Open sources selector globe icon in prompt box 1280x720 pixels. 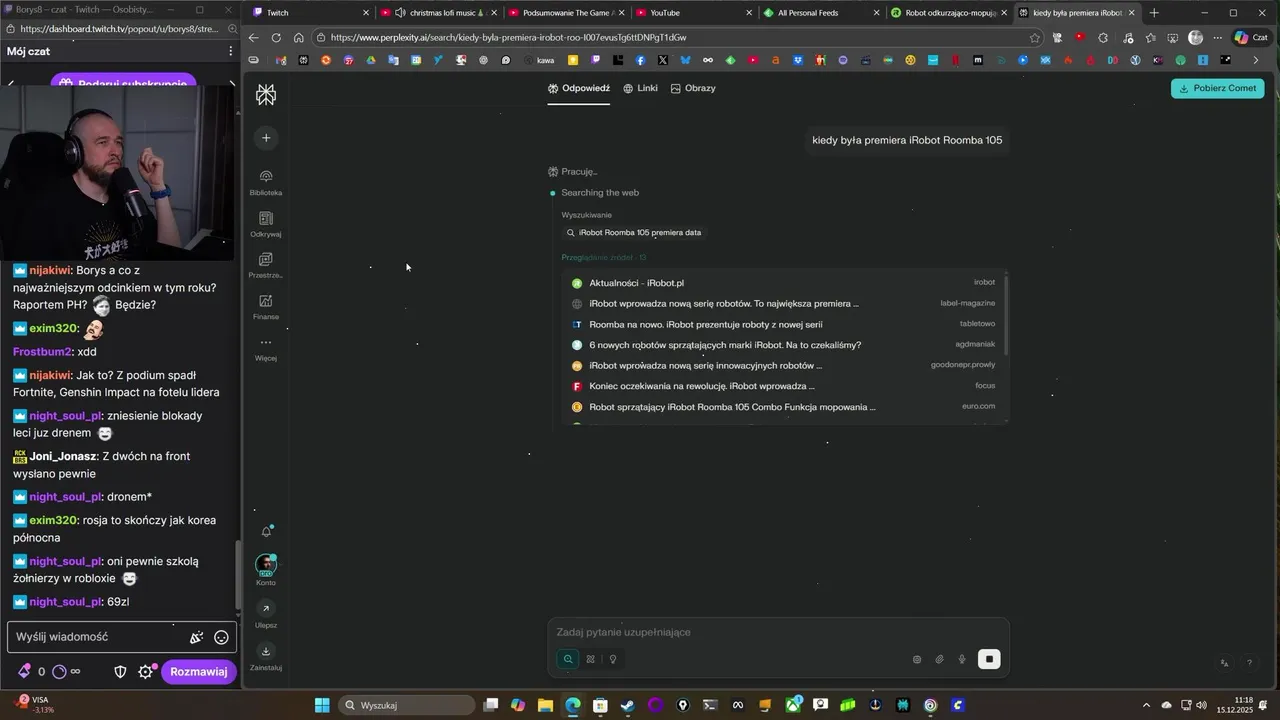(x=917, y=659)
